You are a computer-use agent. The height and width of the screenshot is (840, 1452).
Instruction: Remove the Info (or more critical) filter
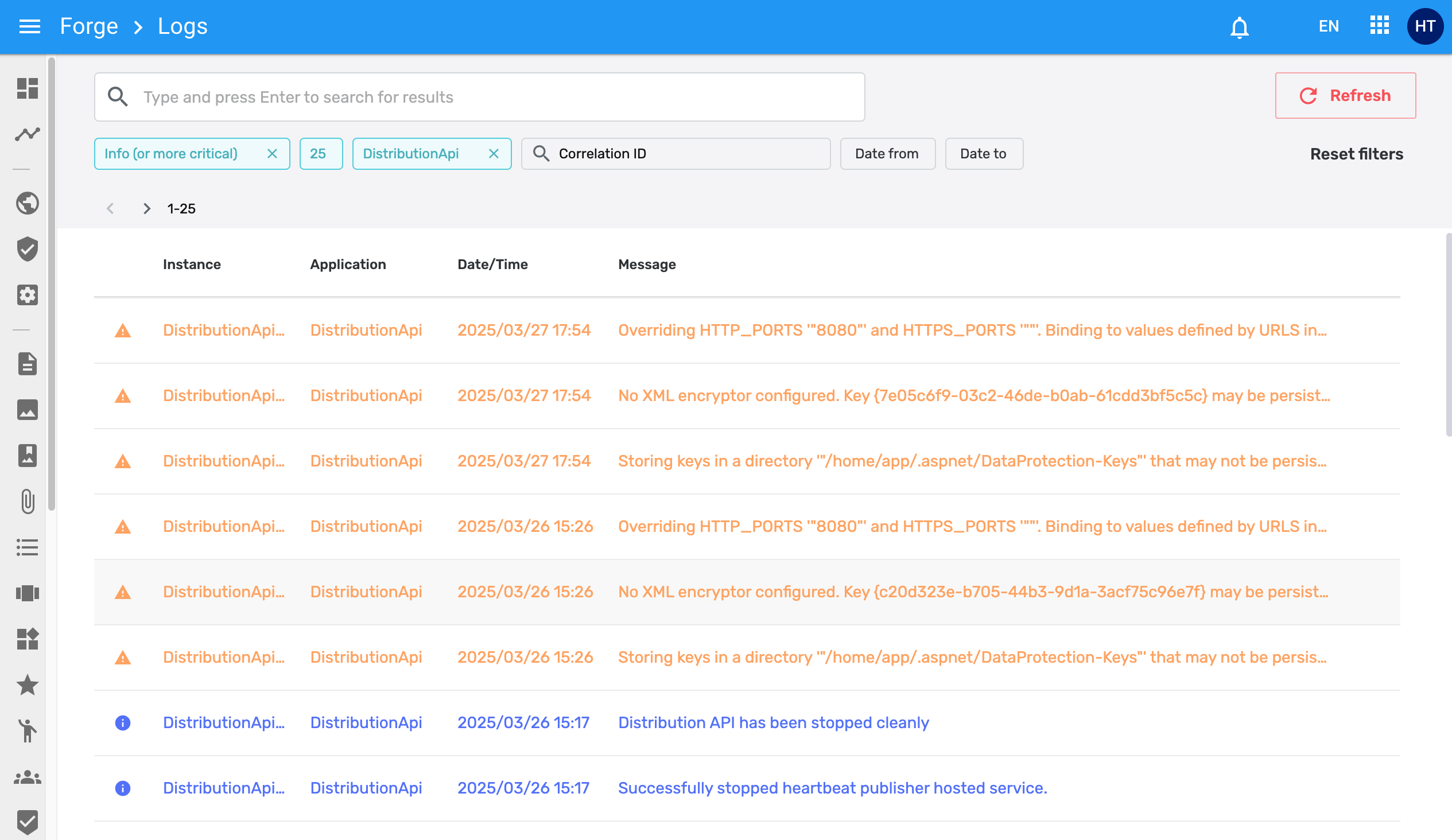point(273,154)
